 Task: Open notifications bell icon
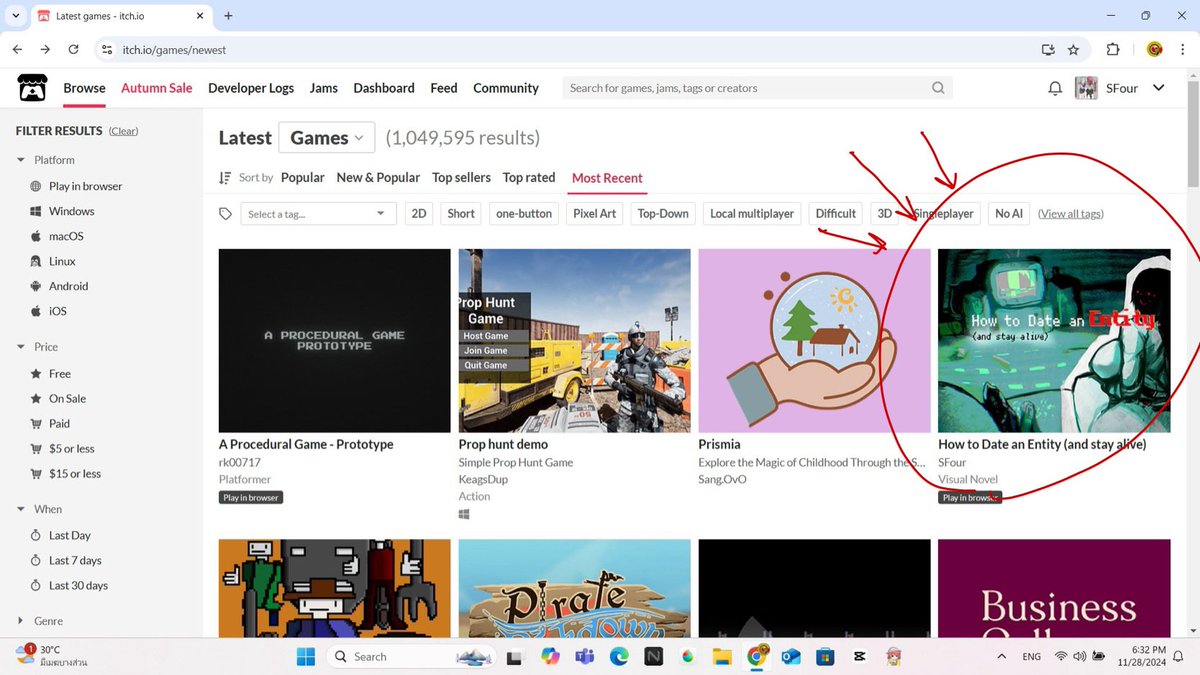tap(1055, 88)
